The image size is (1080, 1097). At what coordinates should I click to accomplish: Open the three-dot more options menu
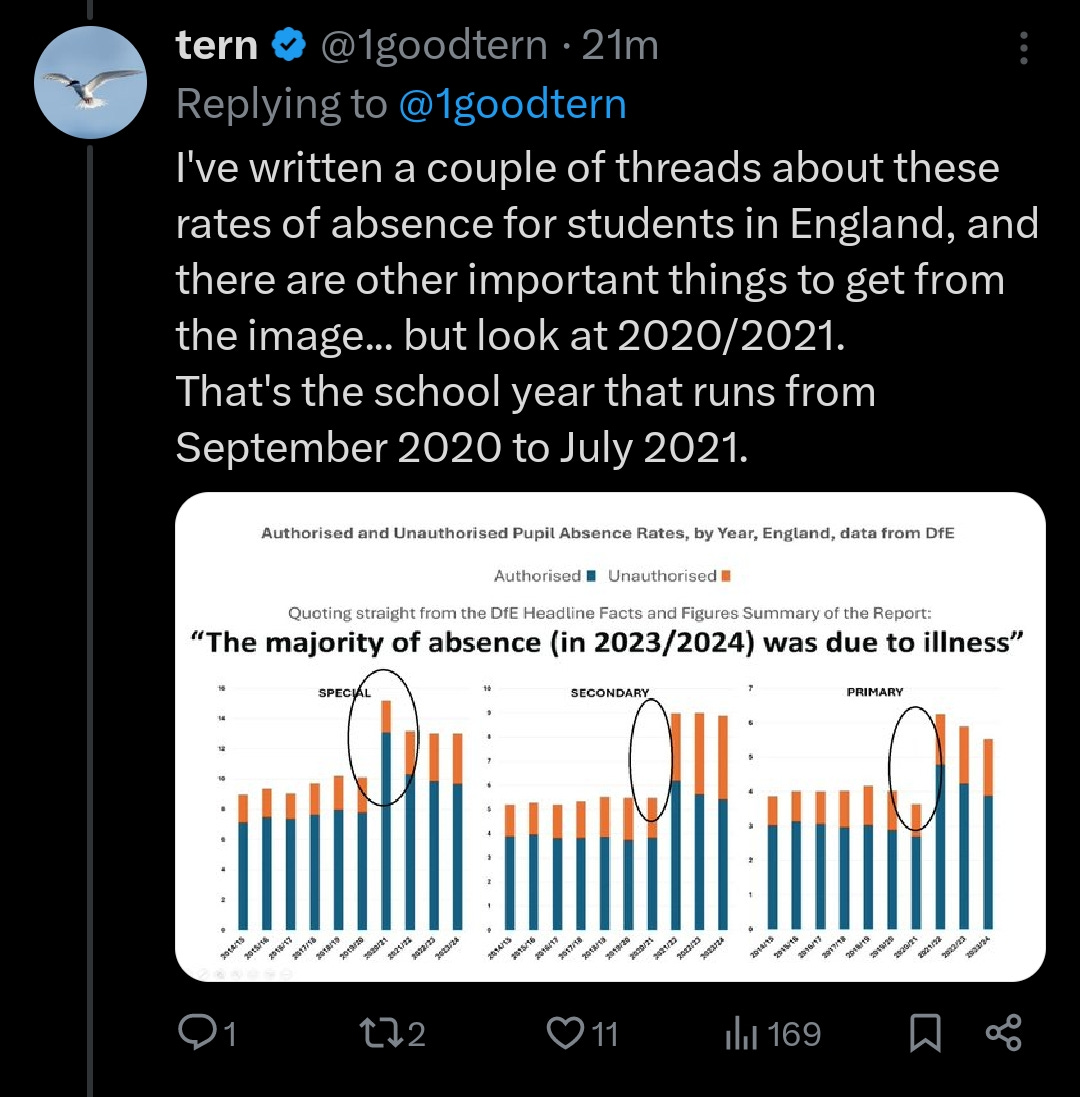(1023, 49)
